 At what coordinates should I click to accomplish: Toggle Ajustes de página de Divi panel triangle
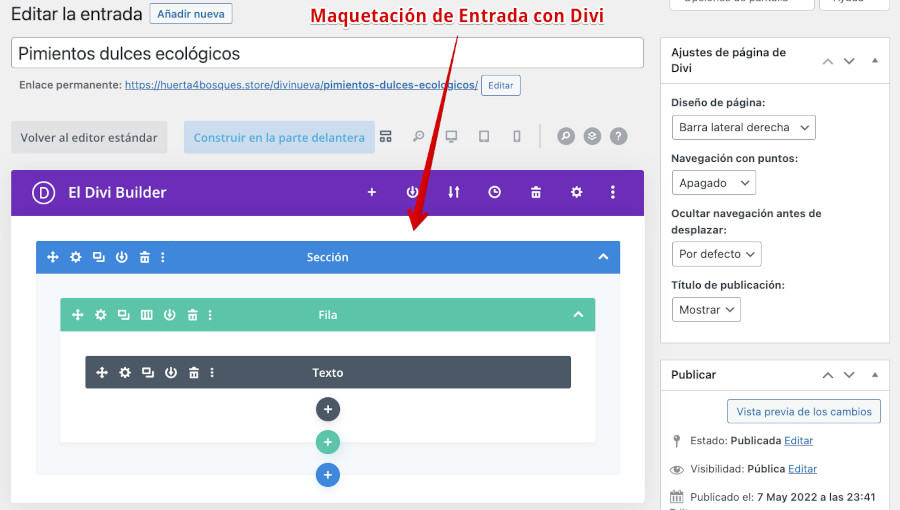(x=875, y=60)
